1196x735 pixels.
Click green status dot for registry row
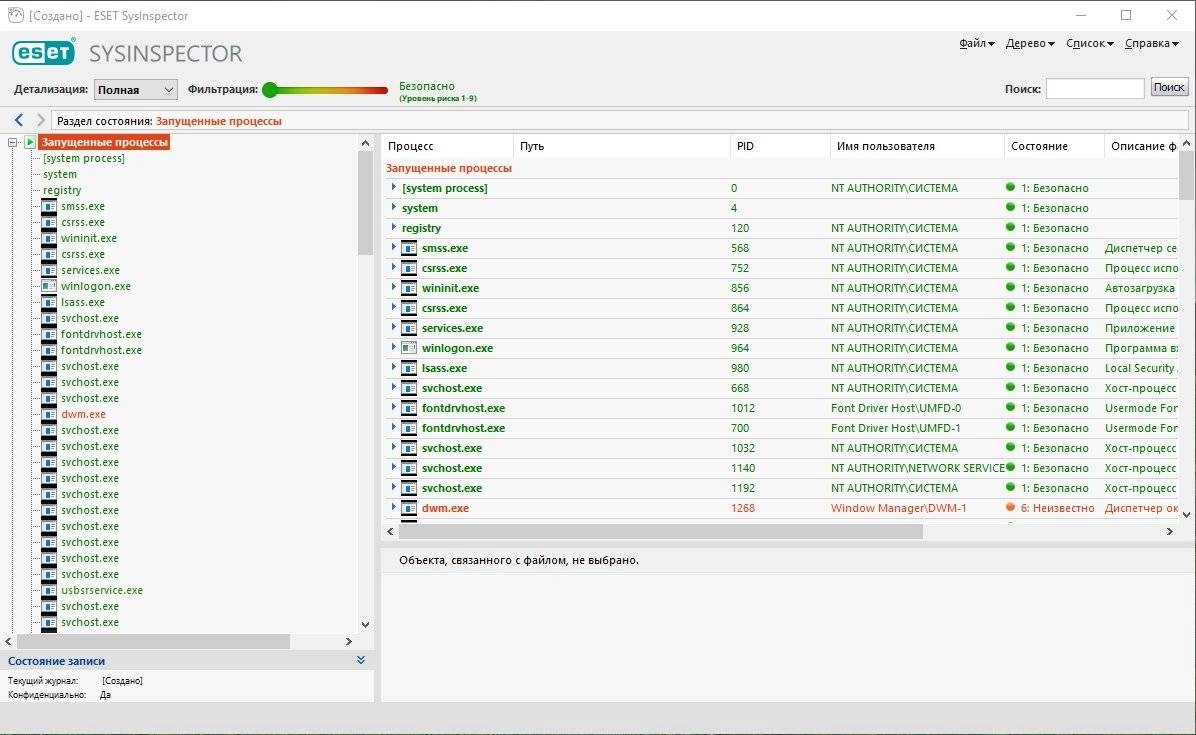(1011, 227)
